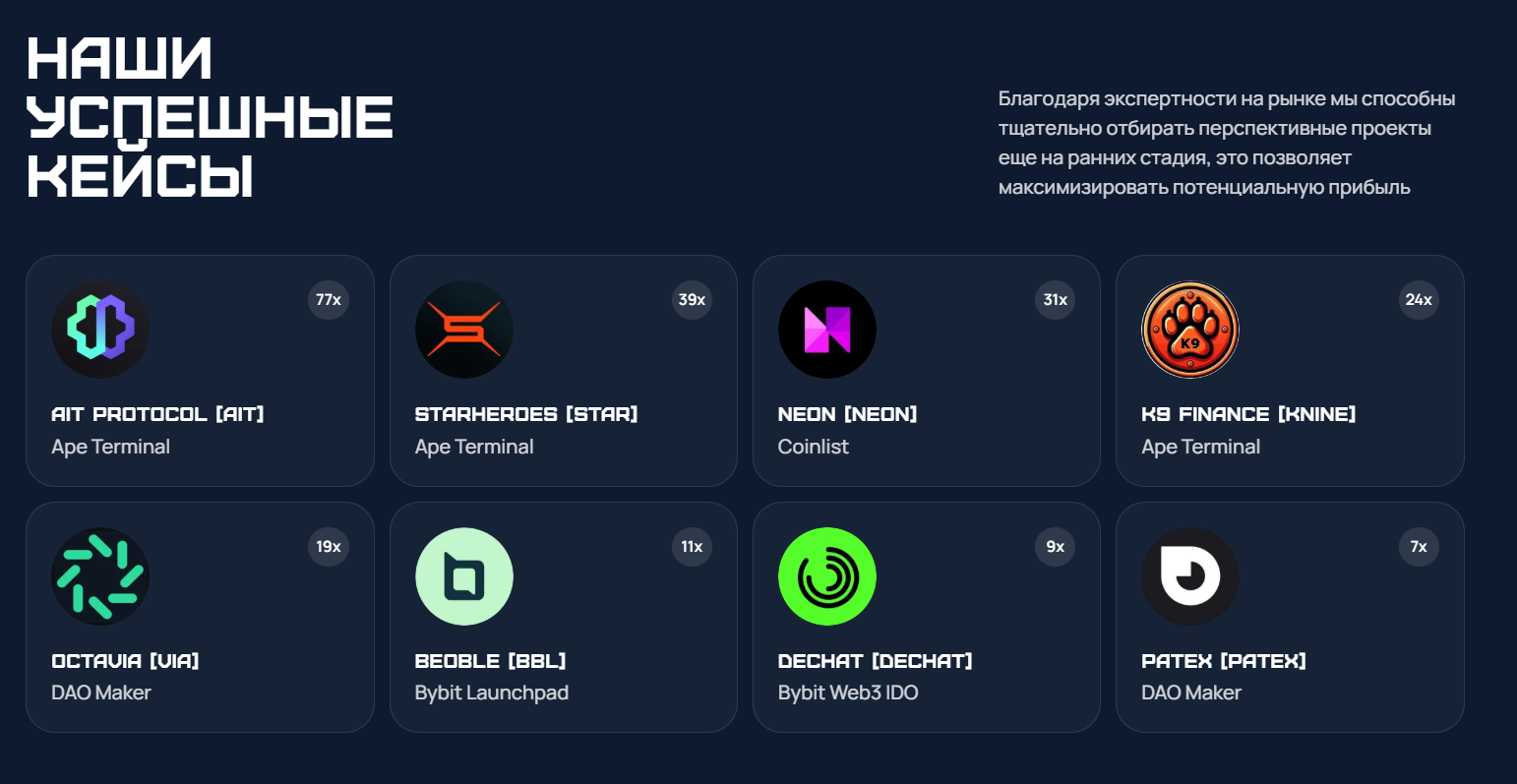The width and height of the screenshot is (1517, 784).
Task: Click Coinlist label under Neon
Action: 813,447
